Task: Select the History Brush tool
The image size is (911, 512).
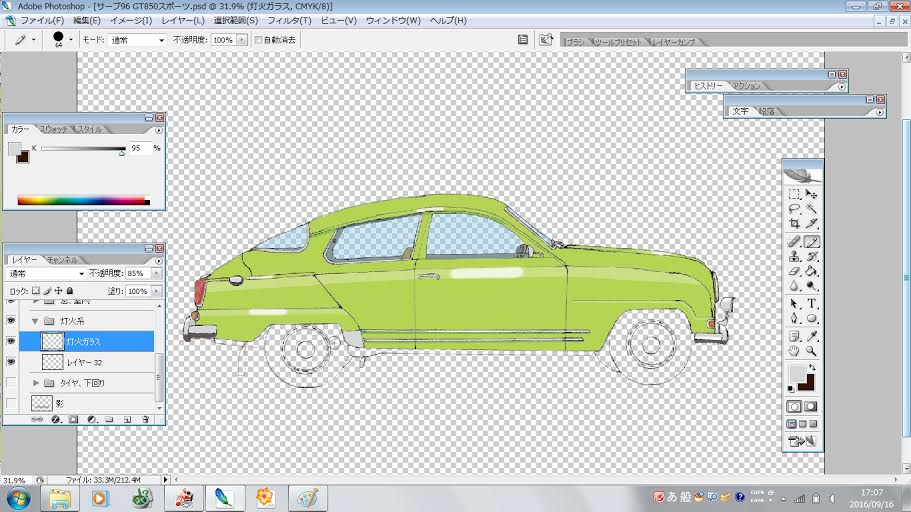Action: point(811,256)
